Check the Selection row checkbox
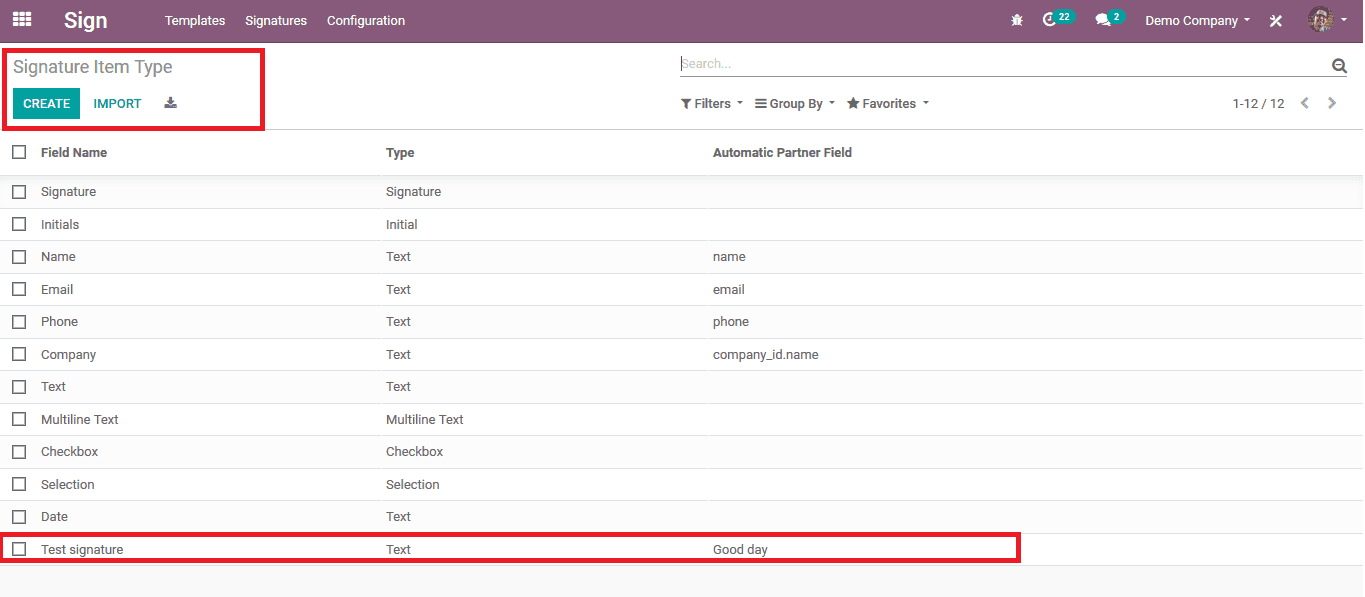This screenshot has height=597, width=1365. point(19,484)
